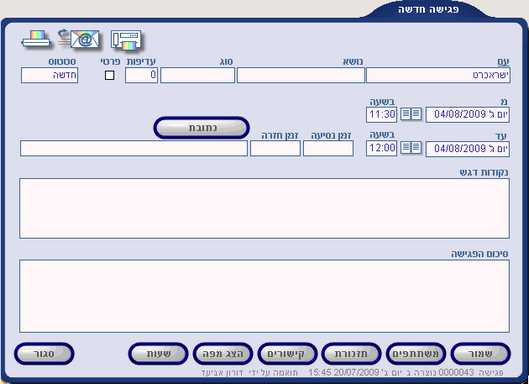Click the נקודות דגש text area
Screen dimensions: 529x384
click(x=264, y=209)
